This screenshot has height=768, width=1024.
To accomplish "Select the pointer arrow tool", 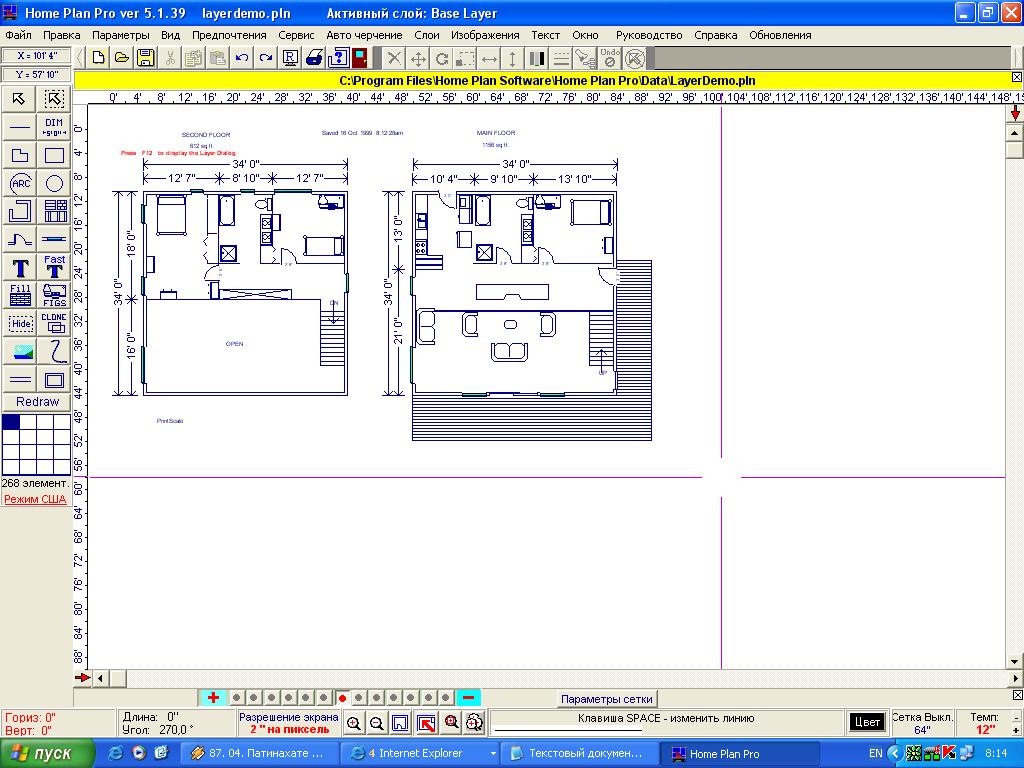I will 20,99.
